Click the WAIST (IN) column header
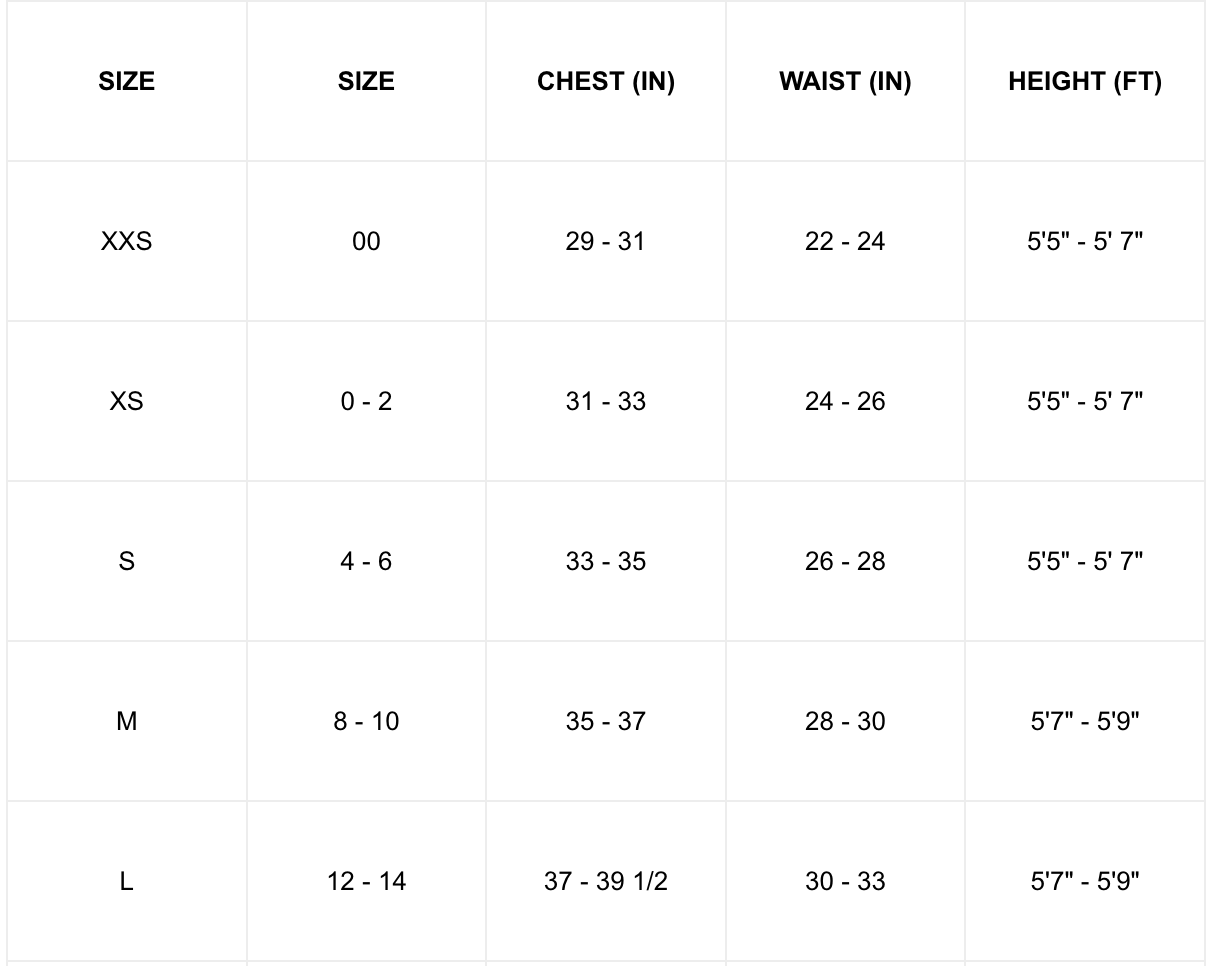 (x=845, y=82)
